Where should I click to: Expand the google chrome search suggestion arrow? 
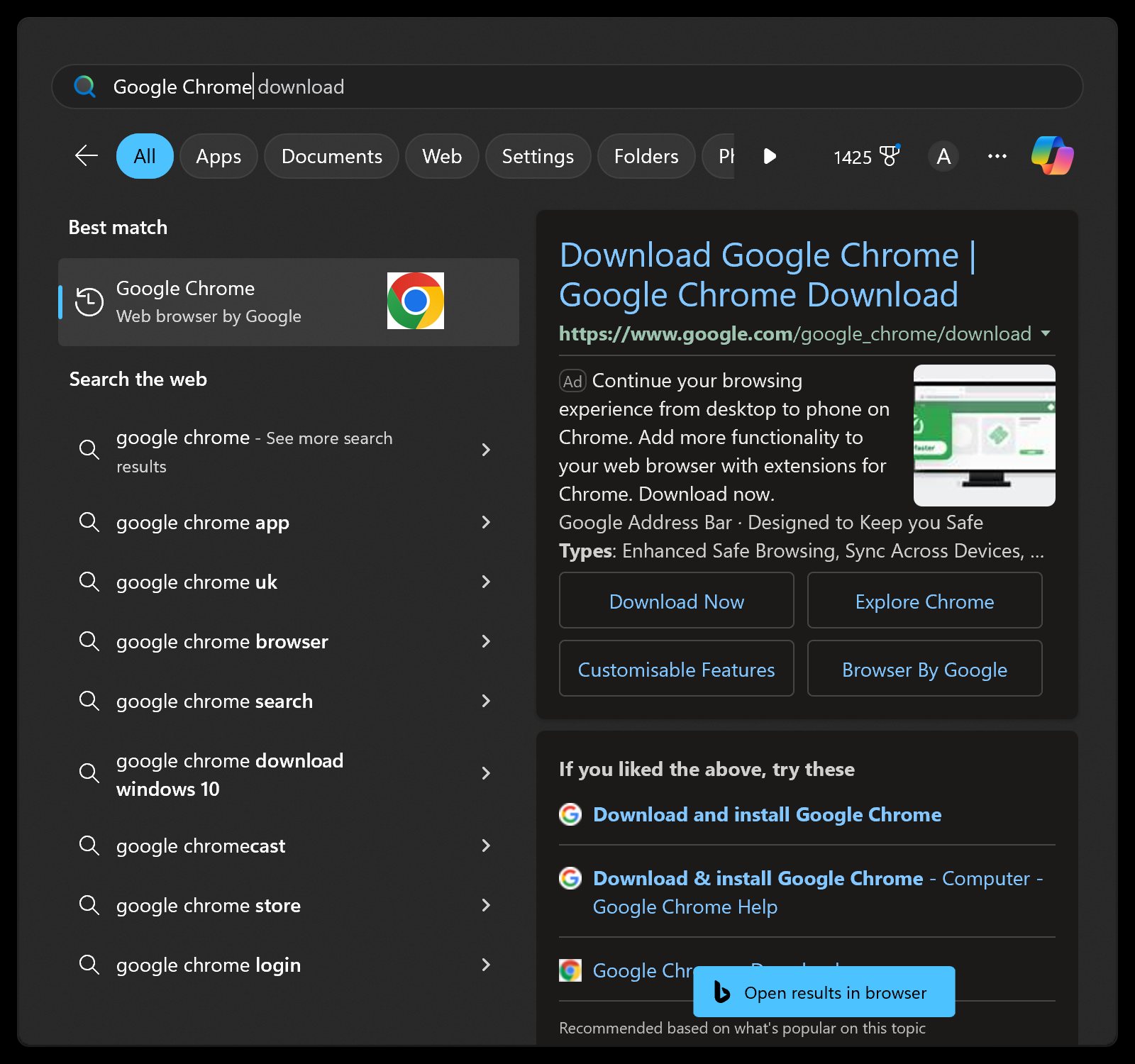pyautogui.click(x=486, y=701)
